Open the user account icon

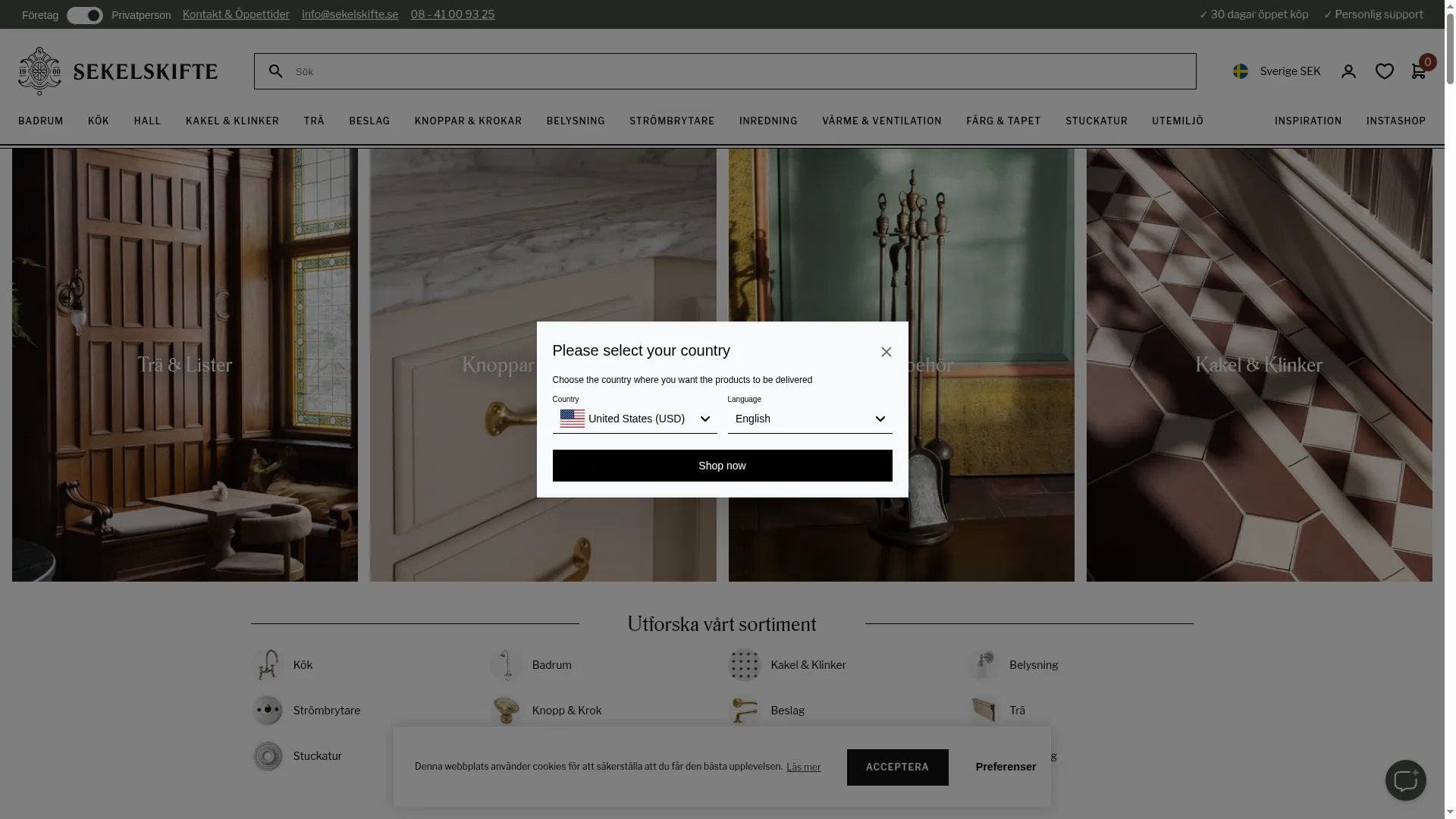[1348, 71]
